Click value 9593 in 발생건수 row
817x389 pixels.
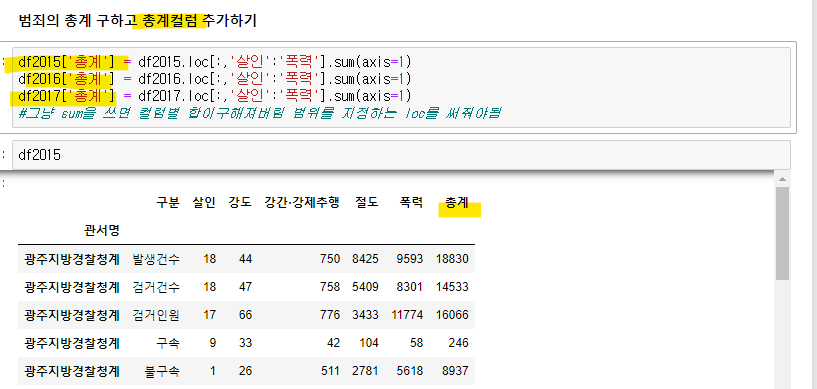tap(410, 259)
